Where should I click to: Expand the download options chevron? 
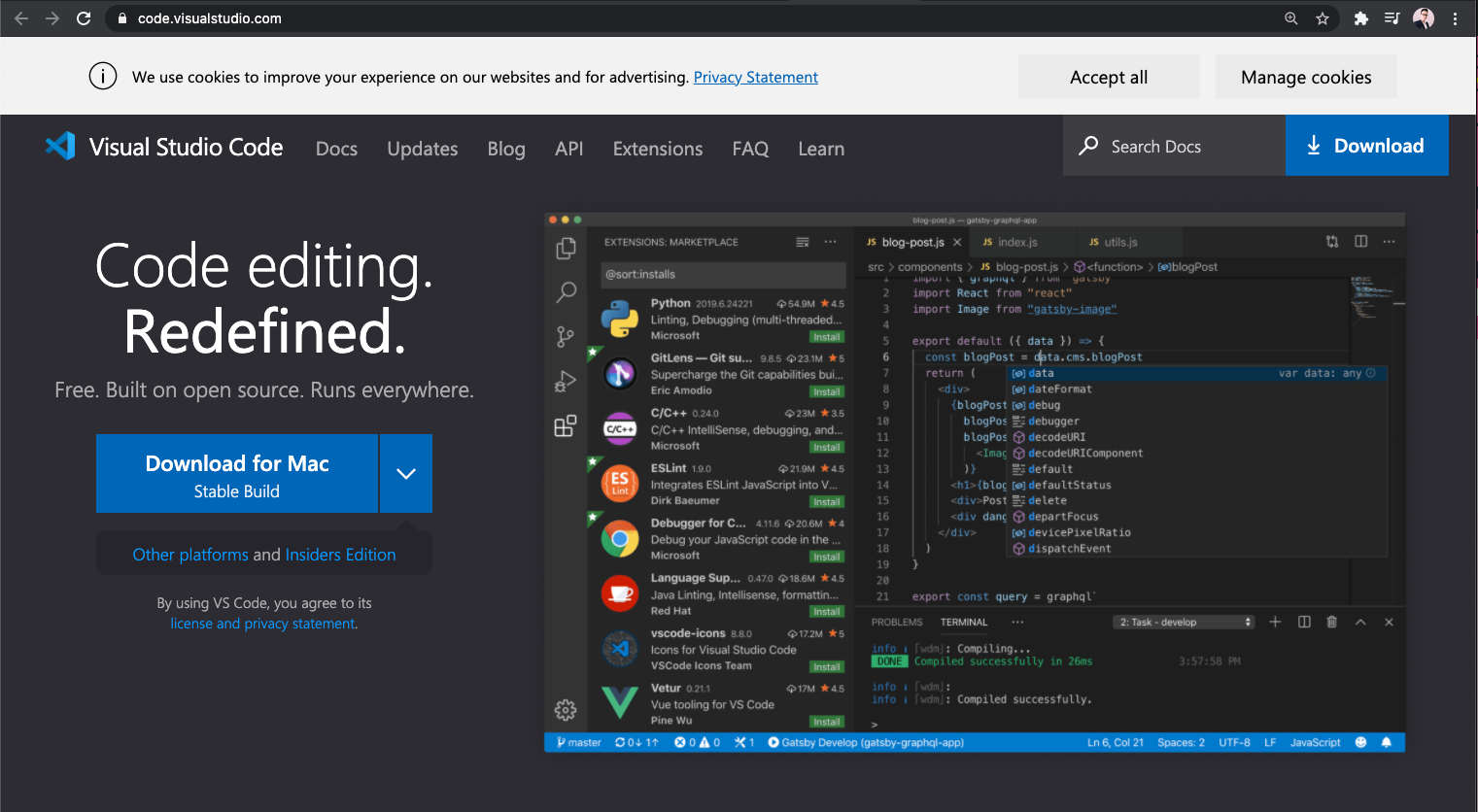click(x=406, y=473)
